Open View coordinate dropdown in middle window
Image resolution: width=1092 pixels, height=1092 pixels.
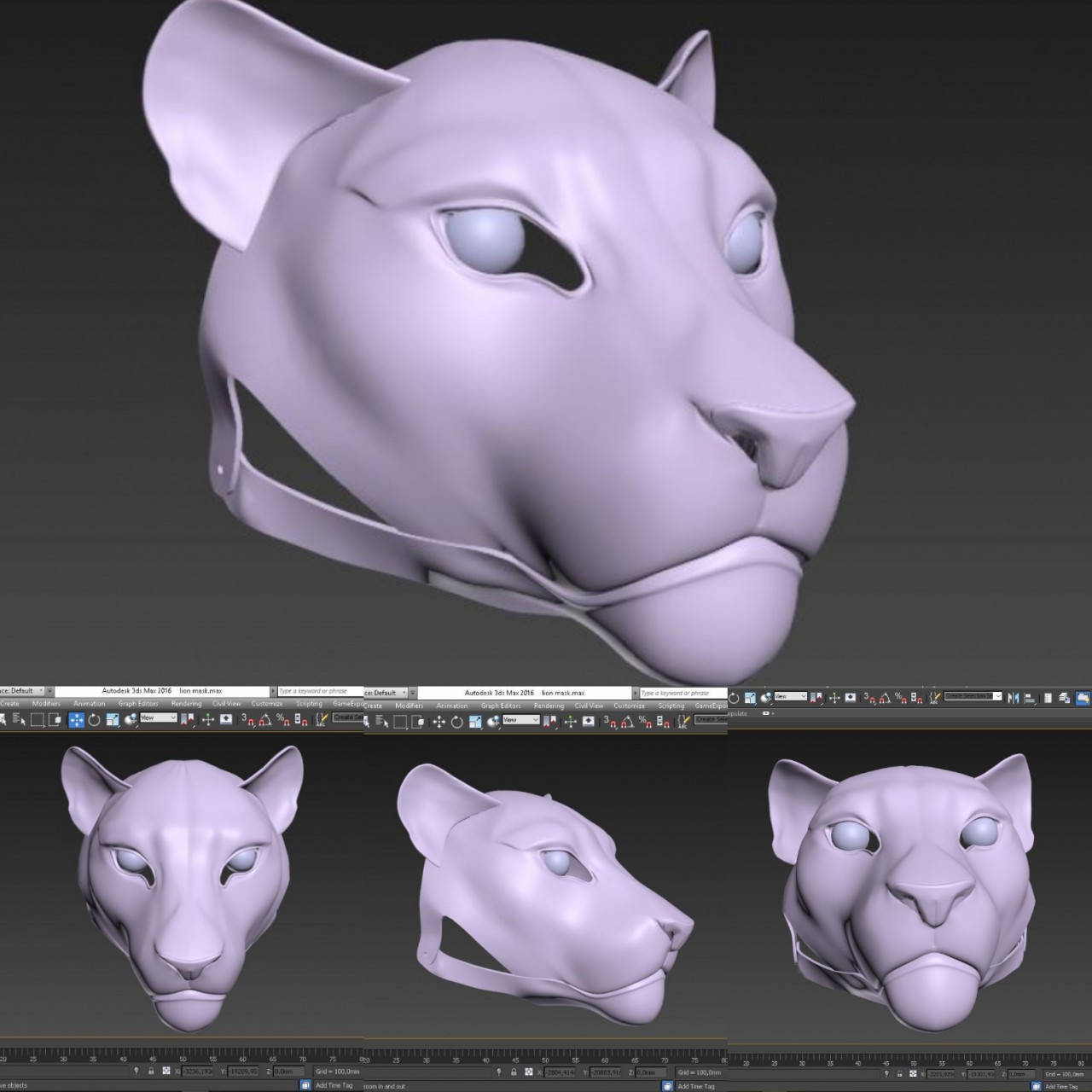pyautogui.click(x=520, y=719)
